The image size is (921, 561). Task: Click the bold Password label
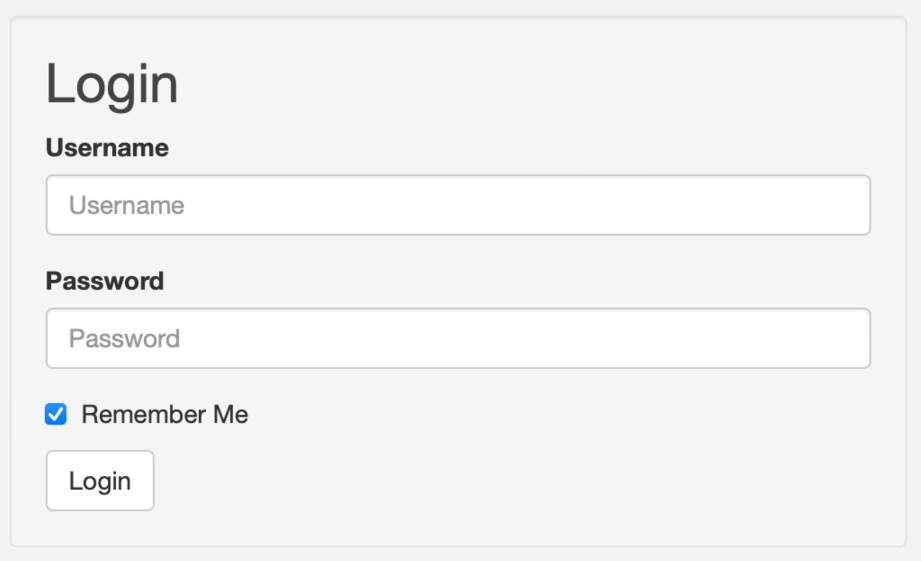[105, 281]
